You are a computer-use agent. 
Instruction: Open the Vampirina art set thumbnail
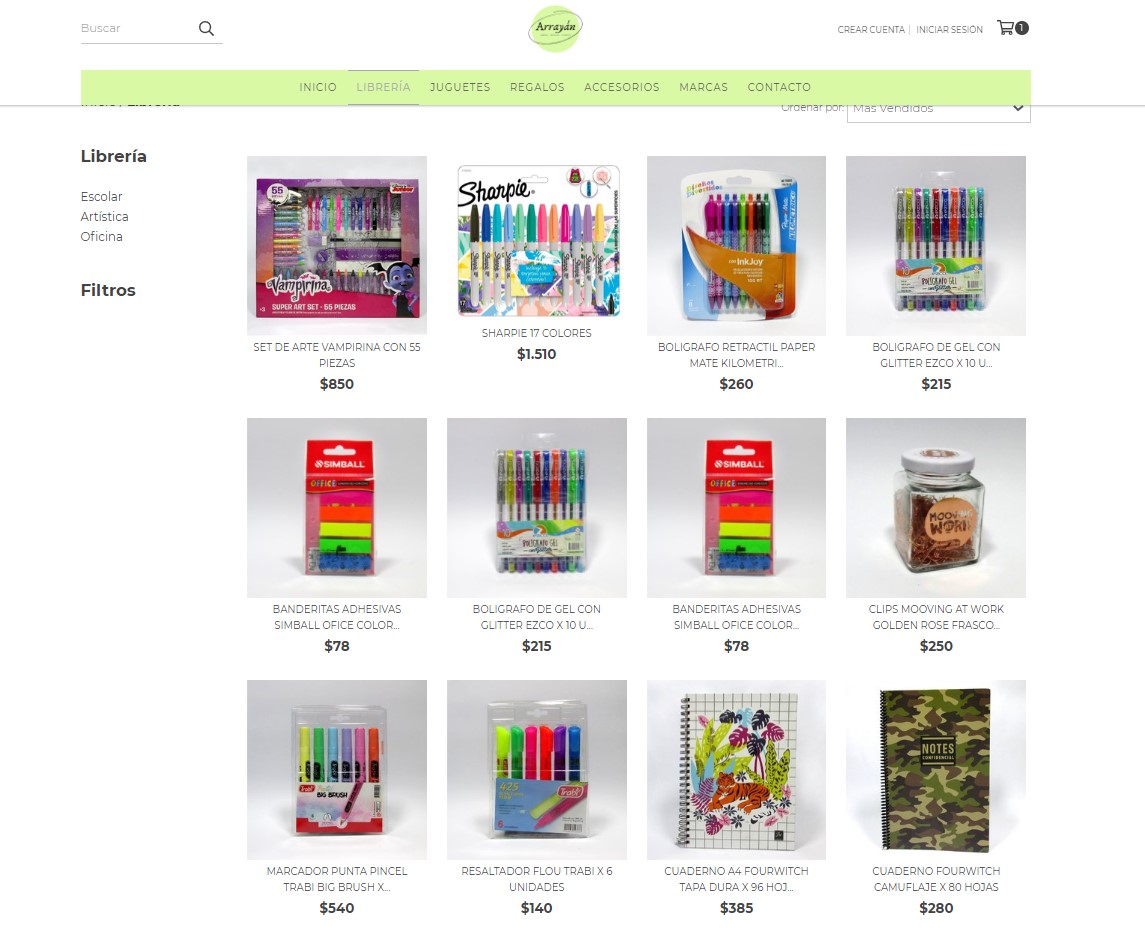[337, 245]
